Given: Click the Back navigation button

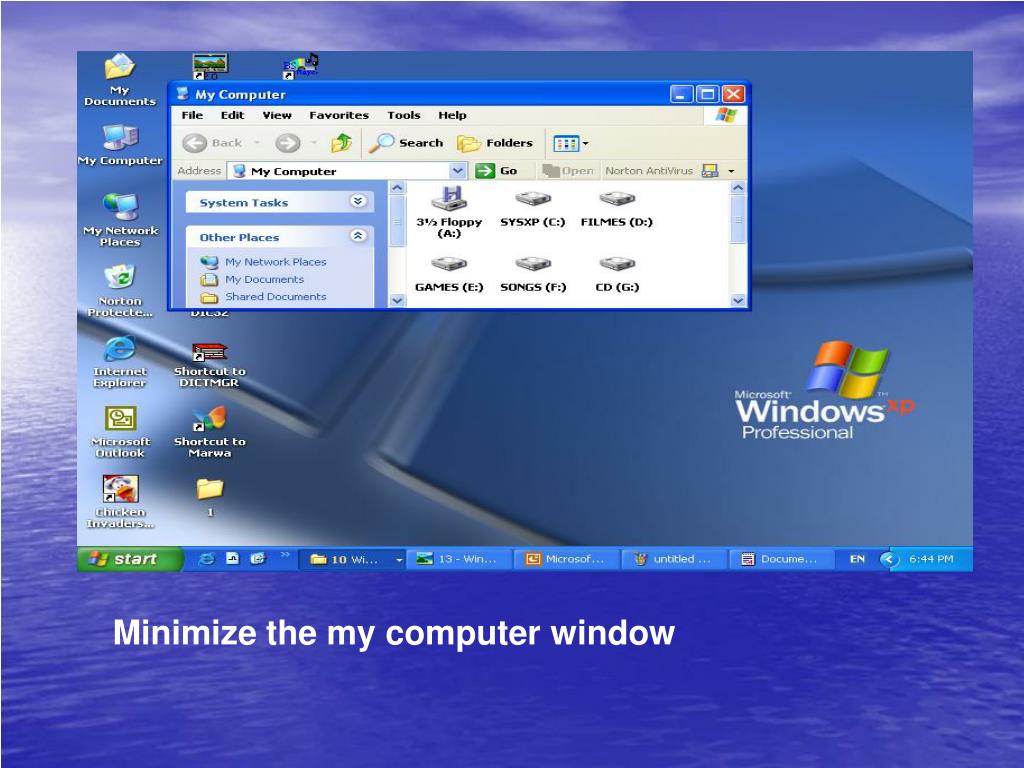Looking at the screenshot, I should [212, 142].
